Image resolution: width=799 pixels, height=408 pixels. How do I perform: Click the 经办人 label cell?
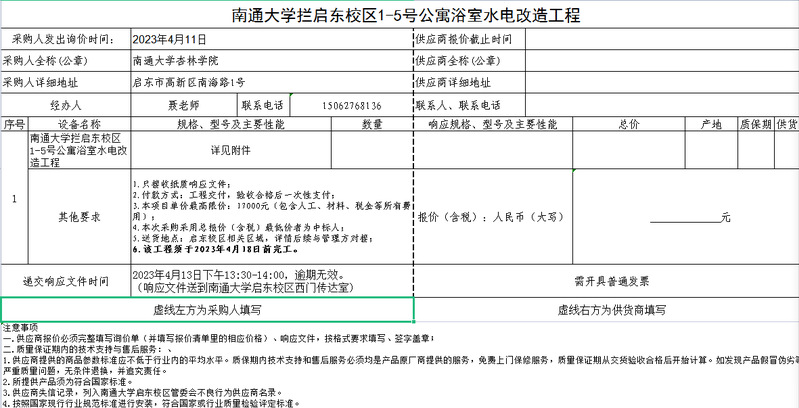pyautogui.click(x=66, y=105)
